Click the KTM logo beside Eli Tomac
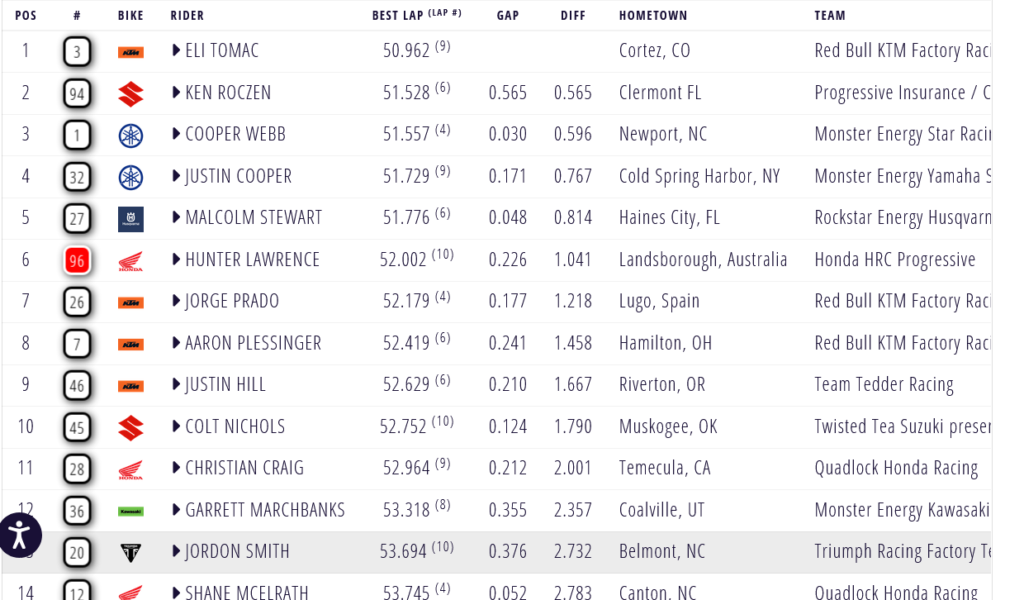This screenshot has width=1024, height=600. tap(130, 52)
